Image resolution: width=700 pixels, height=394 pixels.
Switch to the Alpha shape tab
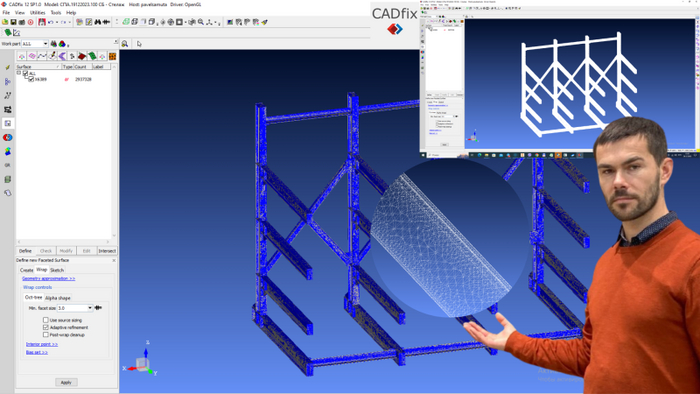click(58, 298)
